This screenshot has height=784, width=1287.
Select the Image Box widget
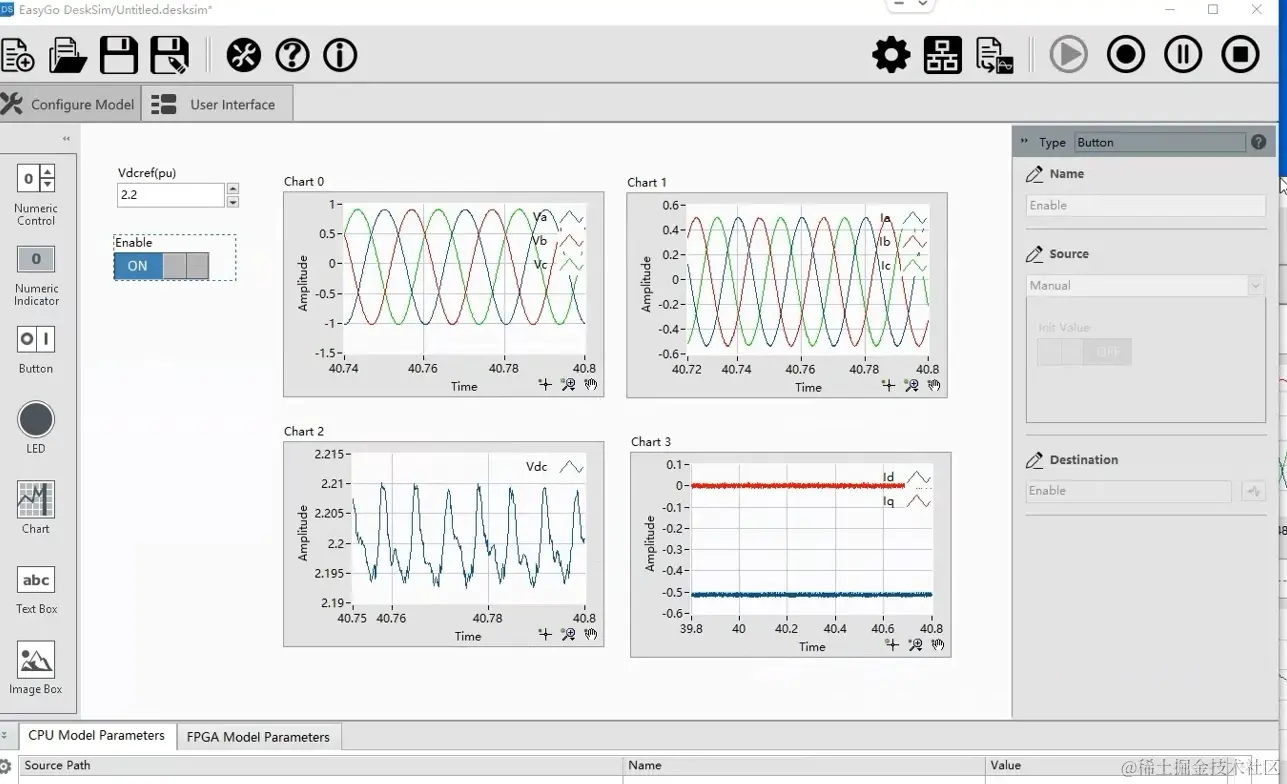[36, 669]
